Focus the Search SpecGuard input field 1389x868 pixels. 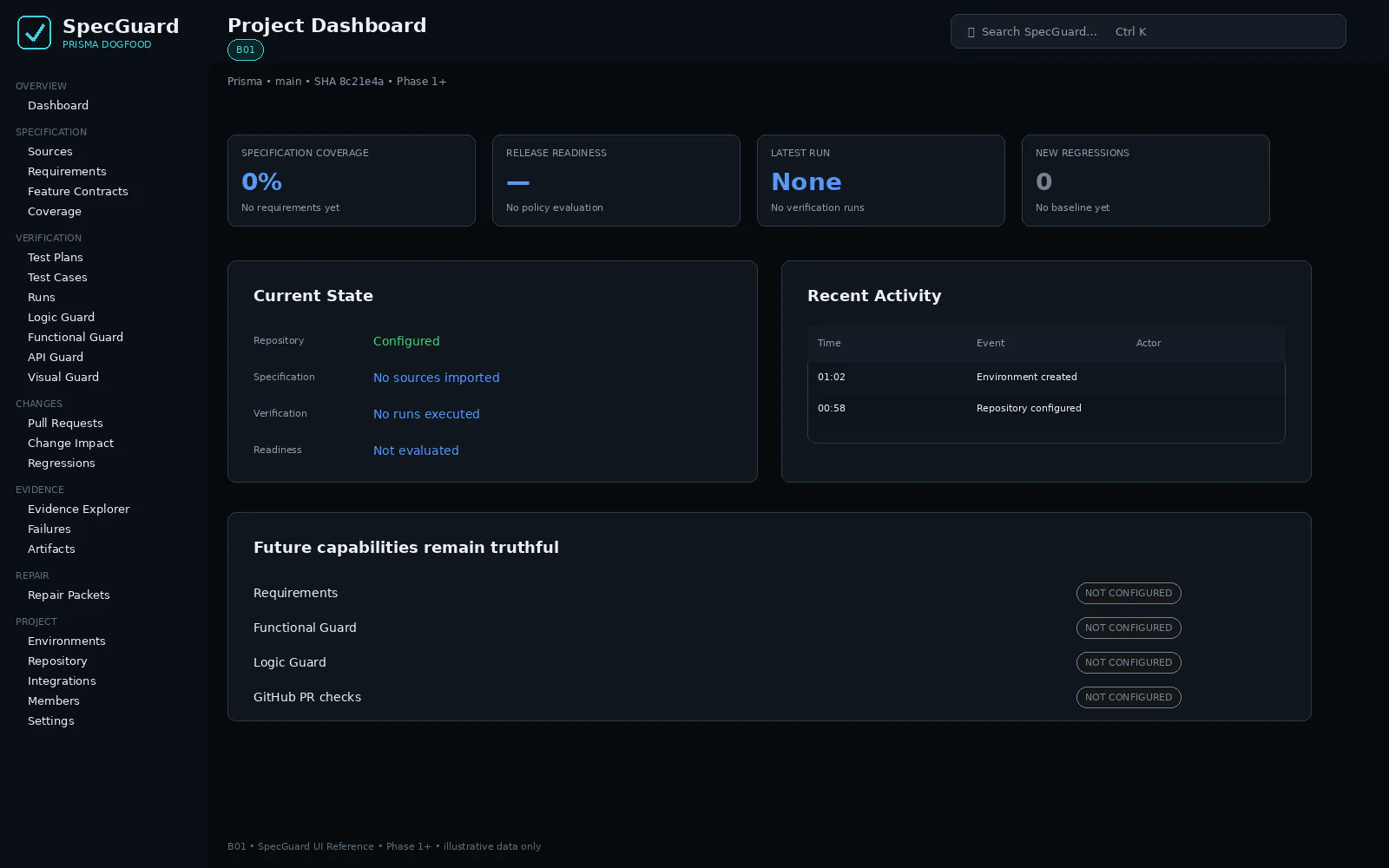point(1148,31)
